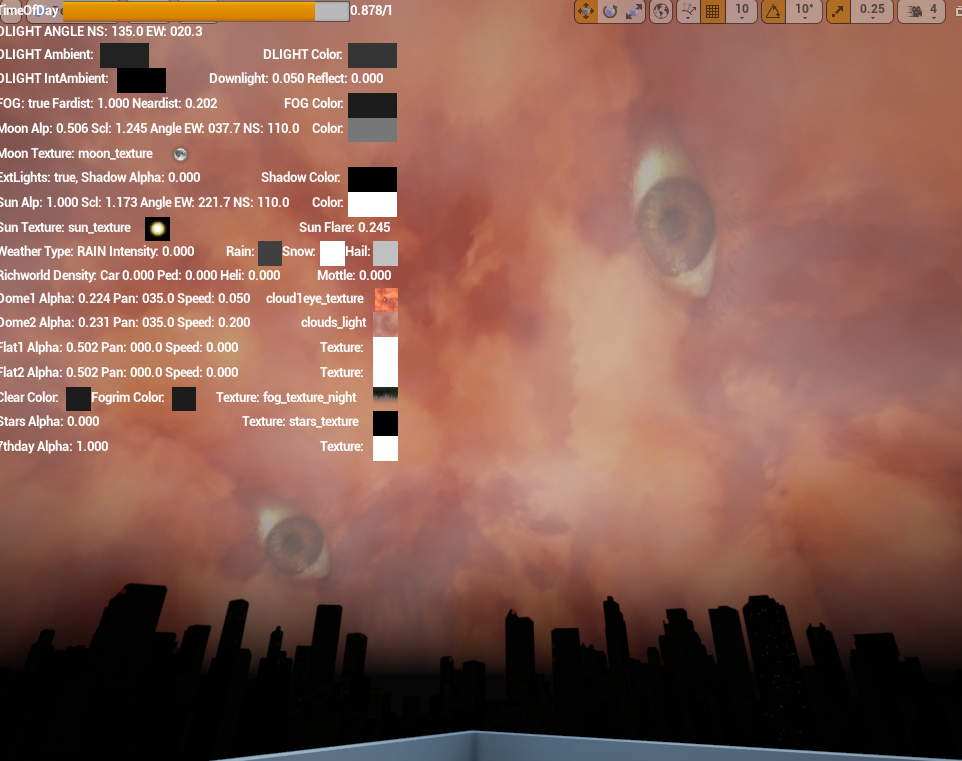Select the scale transform tool
Image resolution: width=962 pixels, height=761 pixels.
634,12
